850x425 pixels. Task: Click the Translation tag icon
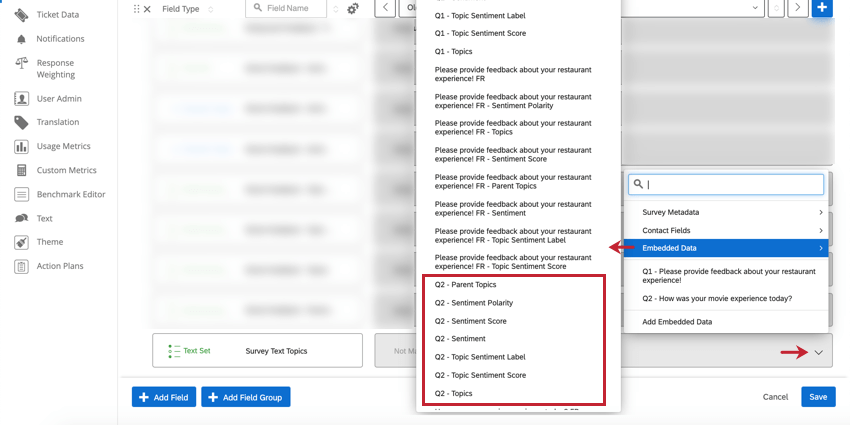click(x=21, y=123)
